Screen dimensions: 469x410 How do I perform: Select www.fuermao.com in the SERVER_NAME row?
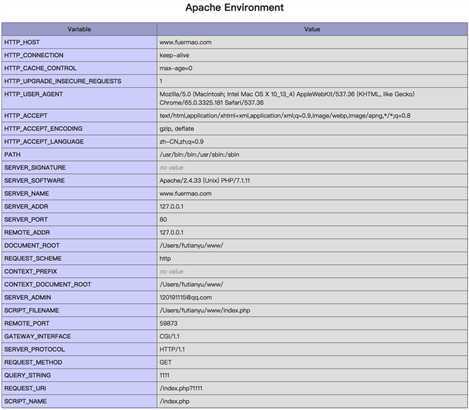point(185,194)
